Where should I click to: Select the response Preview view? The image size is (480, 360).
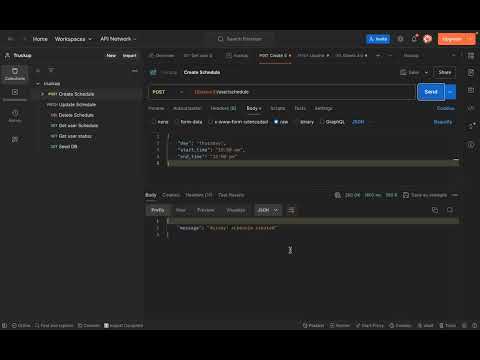click(x=206, y=210)
